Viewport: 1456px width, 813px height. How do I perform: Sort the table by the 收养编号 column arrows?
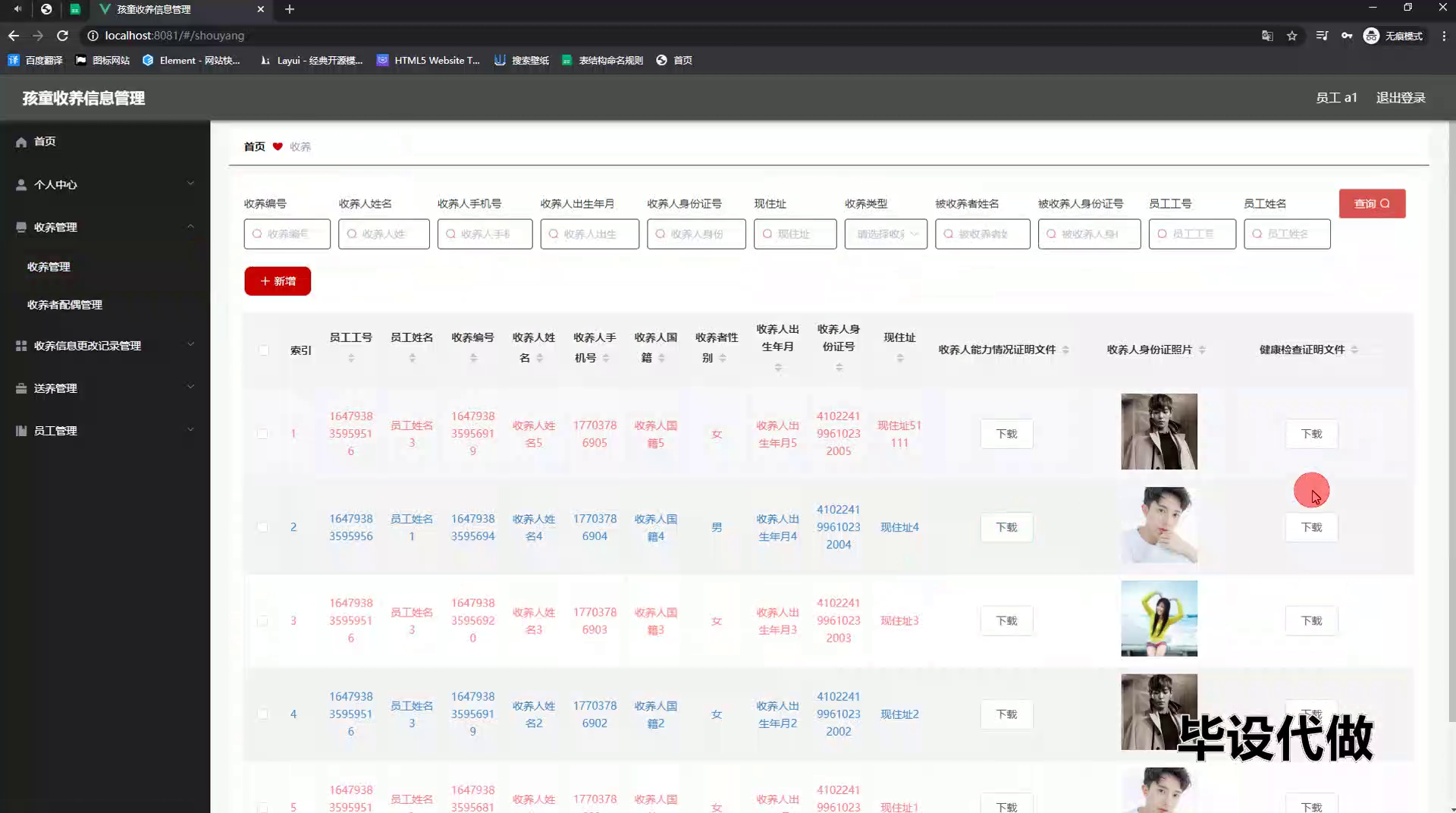(x=473, y=358)
